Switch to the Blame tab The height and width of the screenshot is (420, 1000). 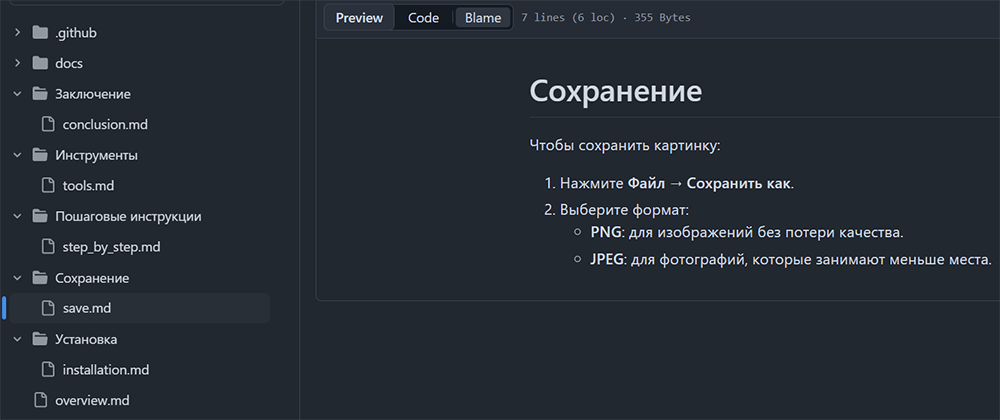click(483, 18)
